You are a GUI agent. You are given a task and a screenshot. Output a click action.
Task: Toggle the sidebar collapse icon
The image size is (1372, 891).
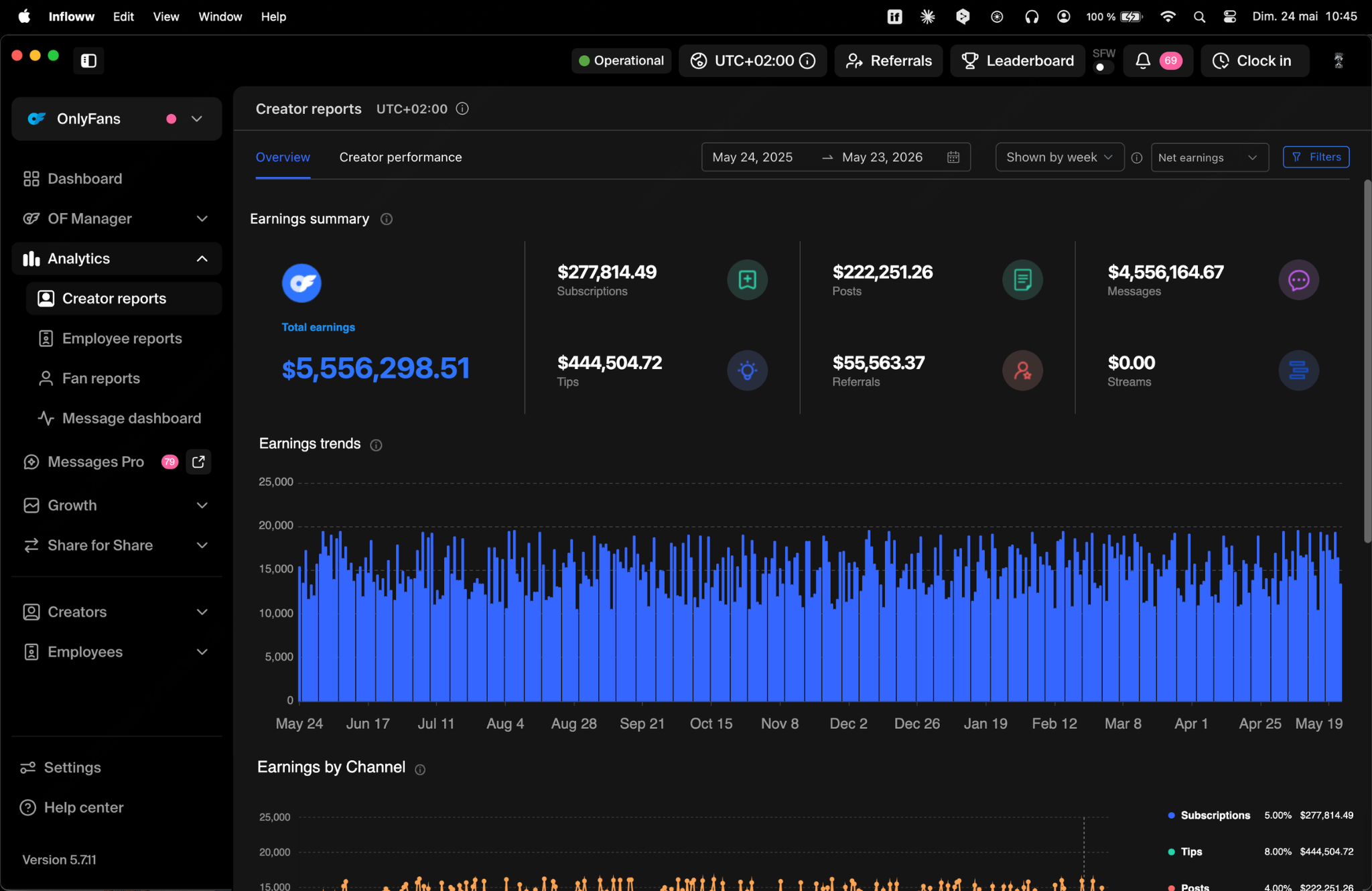89,61
